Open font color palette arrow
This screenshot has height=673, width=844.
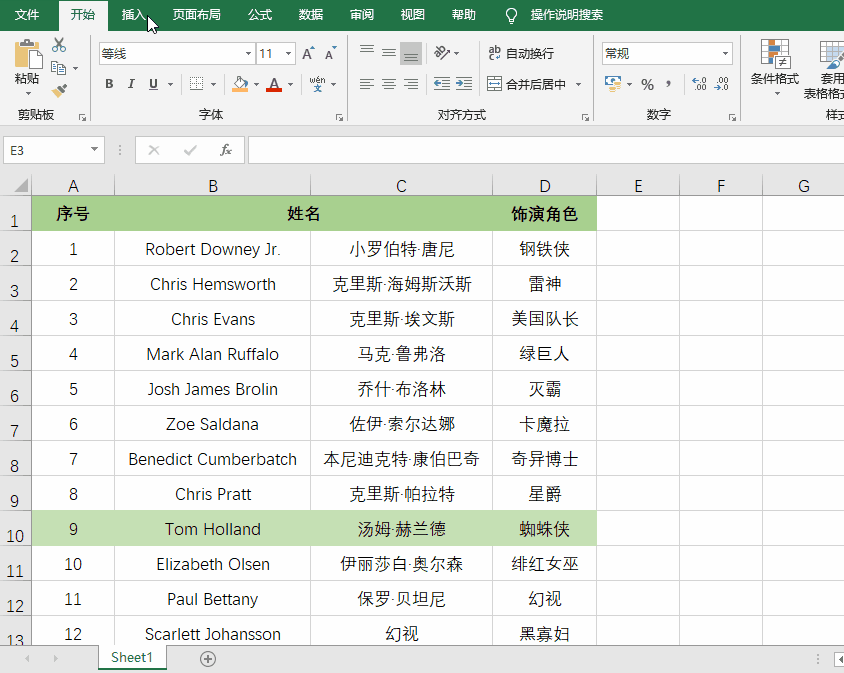[290, 84]
